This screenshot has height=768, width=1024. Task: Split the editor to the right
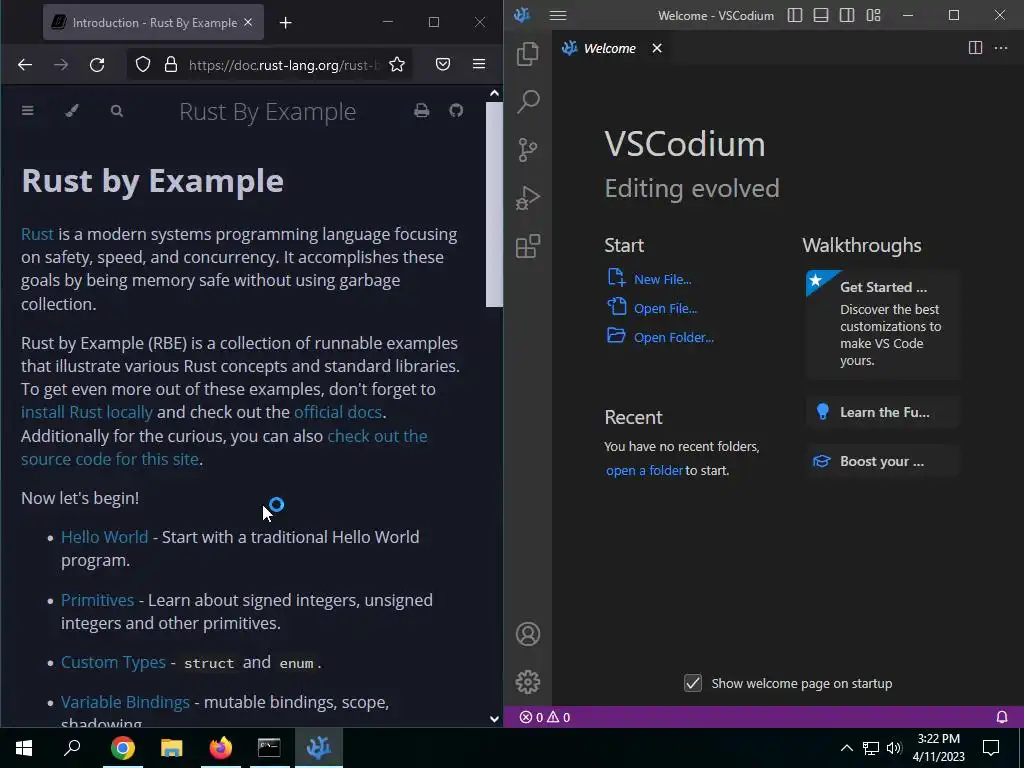pos(975,48)
